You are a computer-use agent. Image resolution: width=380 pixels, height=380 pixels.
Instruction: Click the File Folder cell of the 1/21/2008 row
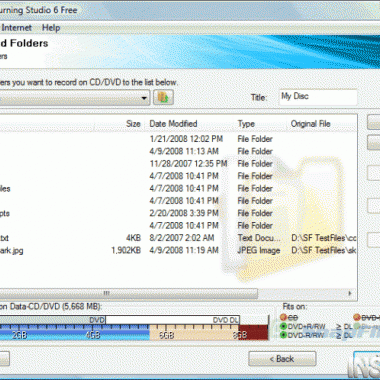point(255,139)
